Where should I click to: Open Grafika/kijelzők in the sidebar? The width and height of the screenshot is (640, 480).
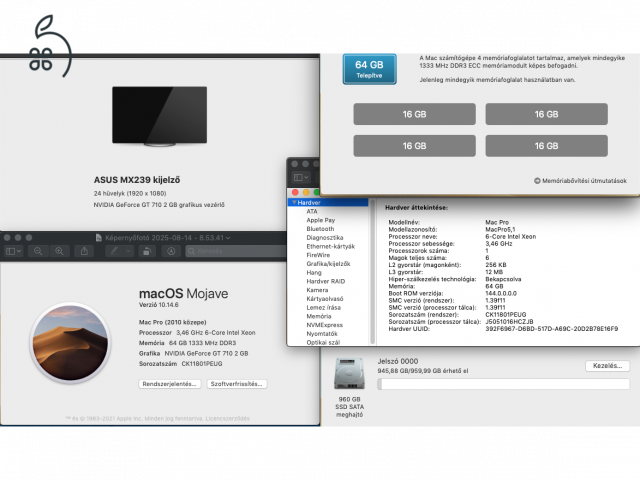pos(328,264)
